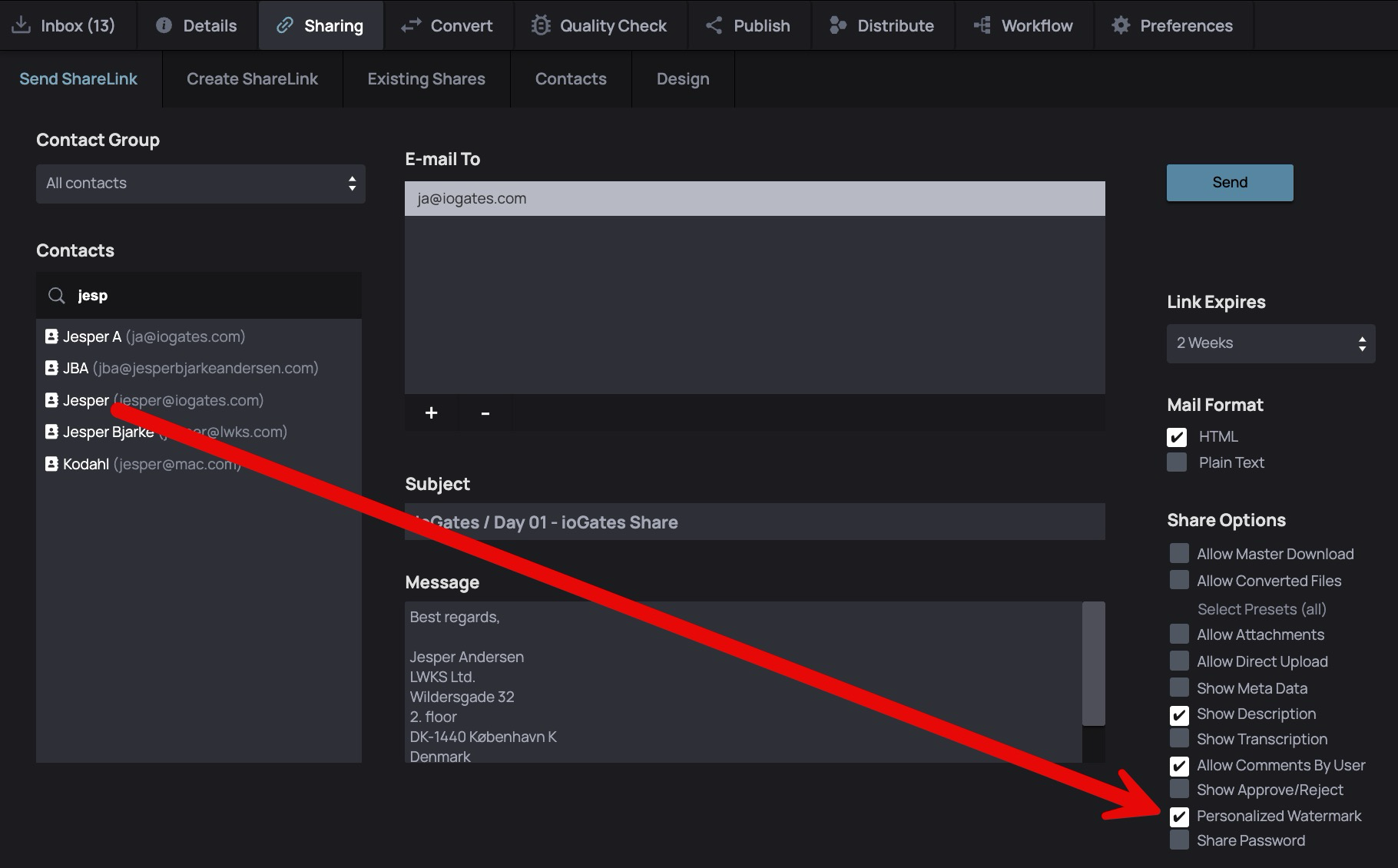1398x868 pixels.
Task: Click the Inbox download tray icon
Action: coord(22,25)
